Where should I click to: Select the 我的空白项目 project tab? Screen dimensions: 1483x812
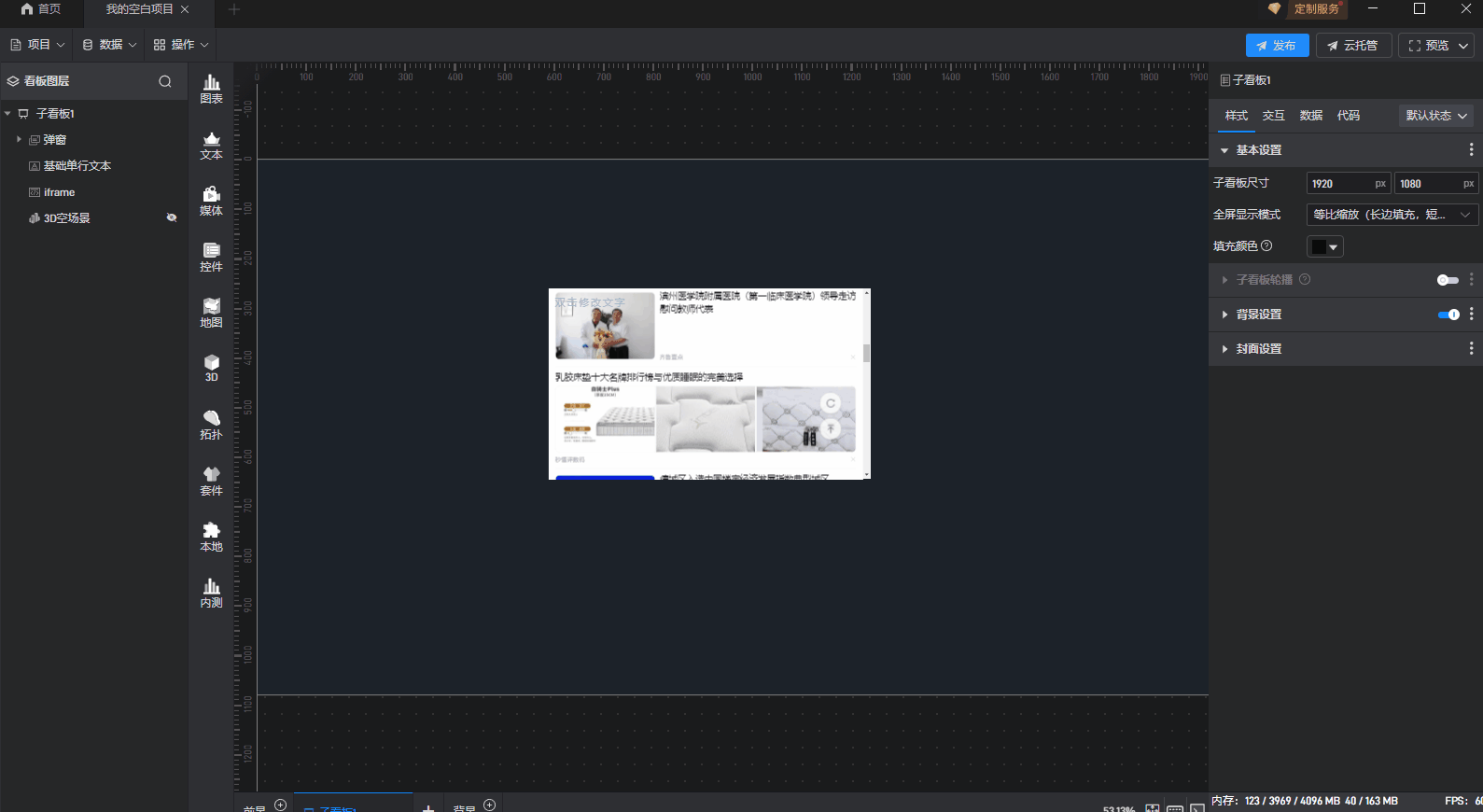pyautogui.click(x=139, y=9)
